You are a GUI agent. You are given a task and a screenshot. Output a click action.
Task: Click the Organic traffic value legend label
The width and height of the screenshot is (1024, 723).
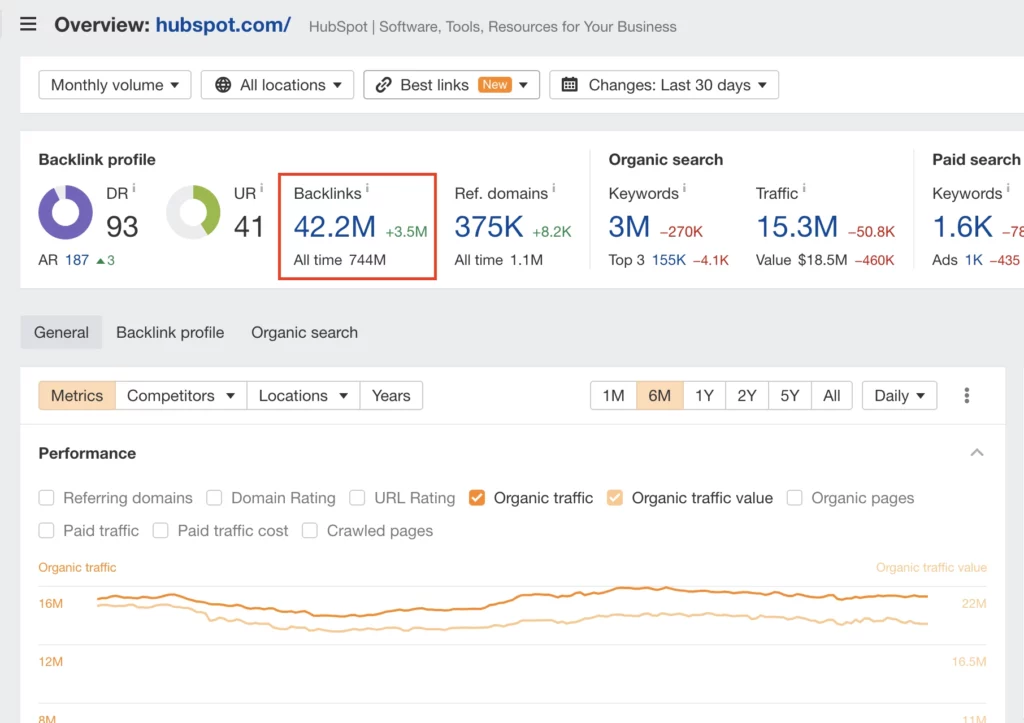tap(931, 568)
